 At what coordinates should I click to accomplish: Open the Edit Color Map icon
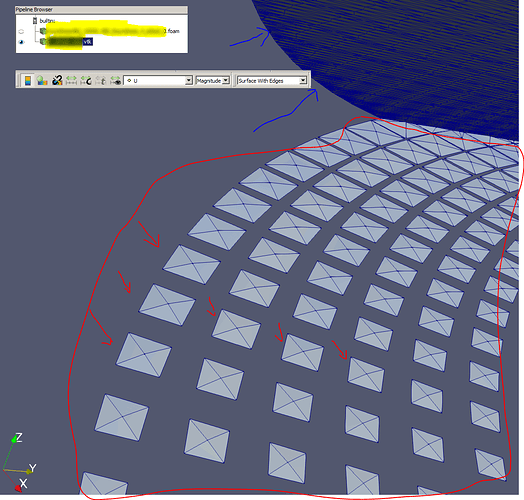tap(42, 81)
